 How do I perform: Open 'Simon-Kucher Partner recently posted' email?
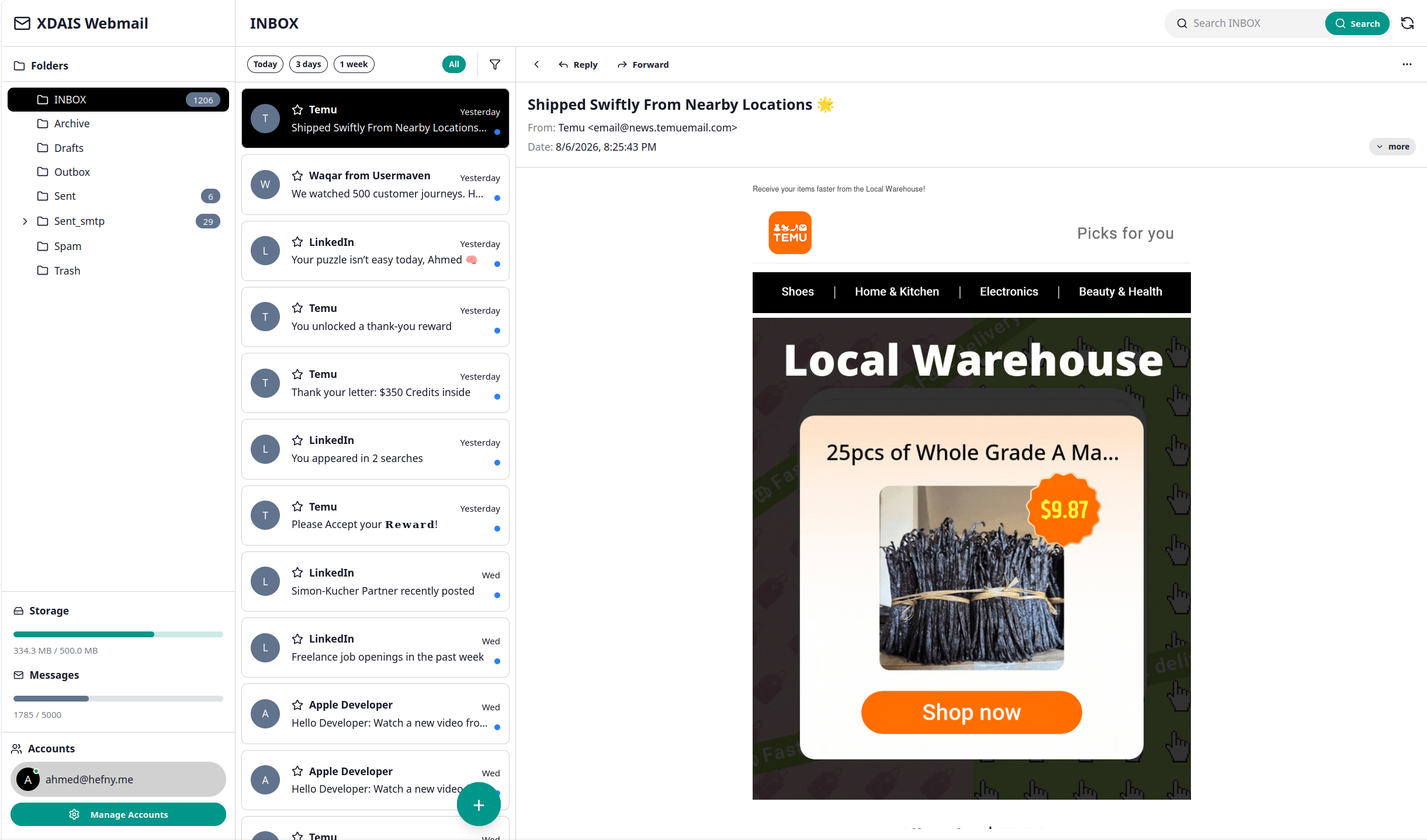(x=375, y=582)
